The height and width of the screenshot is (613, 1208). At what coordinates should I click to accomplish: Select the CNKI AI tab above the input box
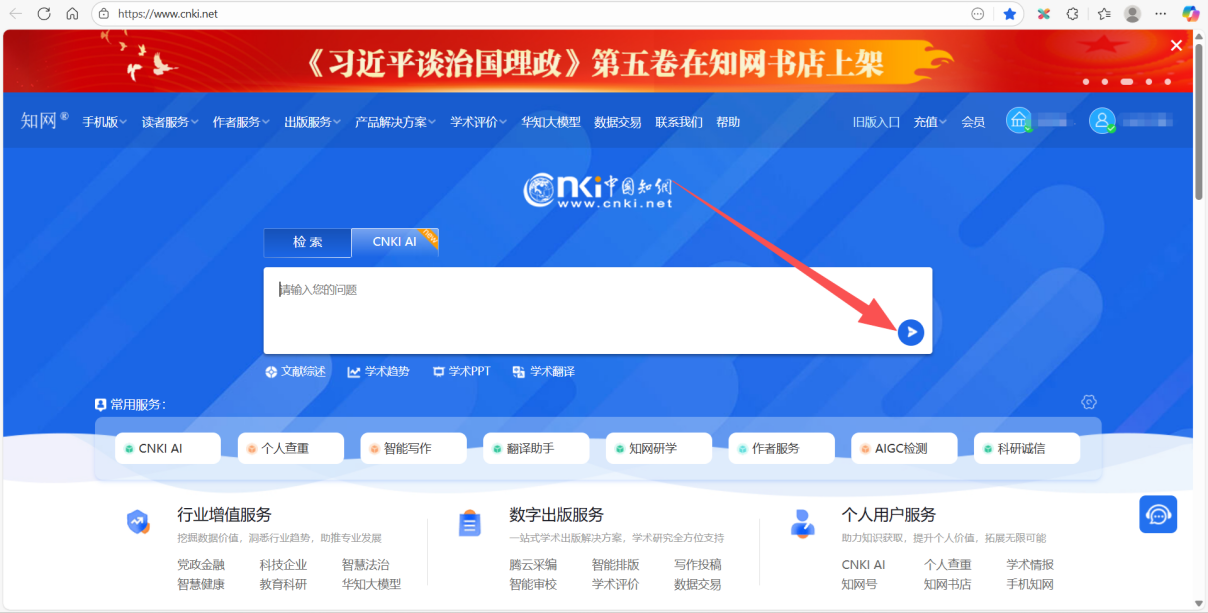tap(395, 242)
